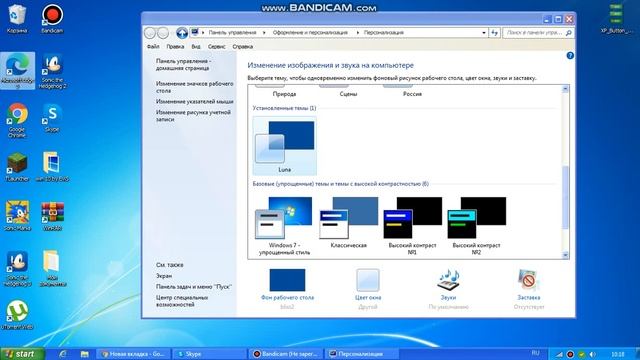Open the Экран link
Viewport: 640px width, 360px height.
tap(164, 276)
